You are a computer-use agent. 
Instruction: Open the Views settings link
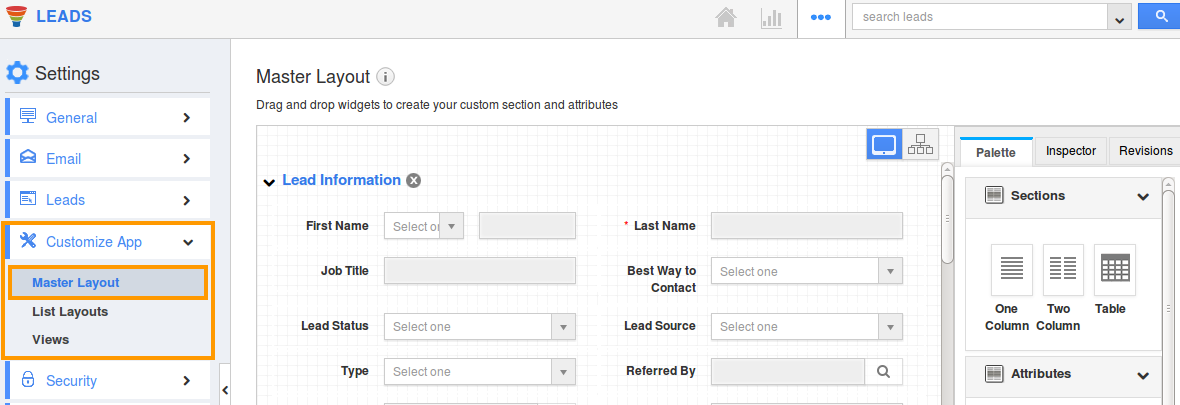pos(51,340)
